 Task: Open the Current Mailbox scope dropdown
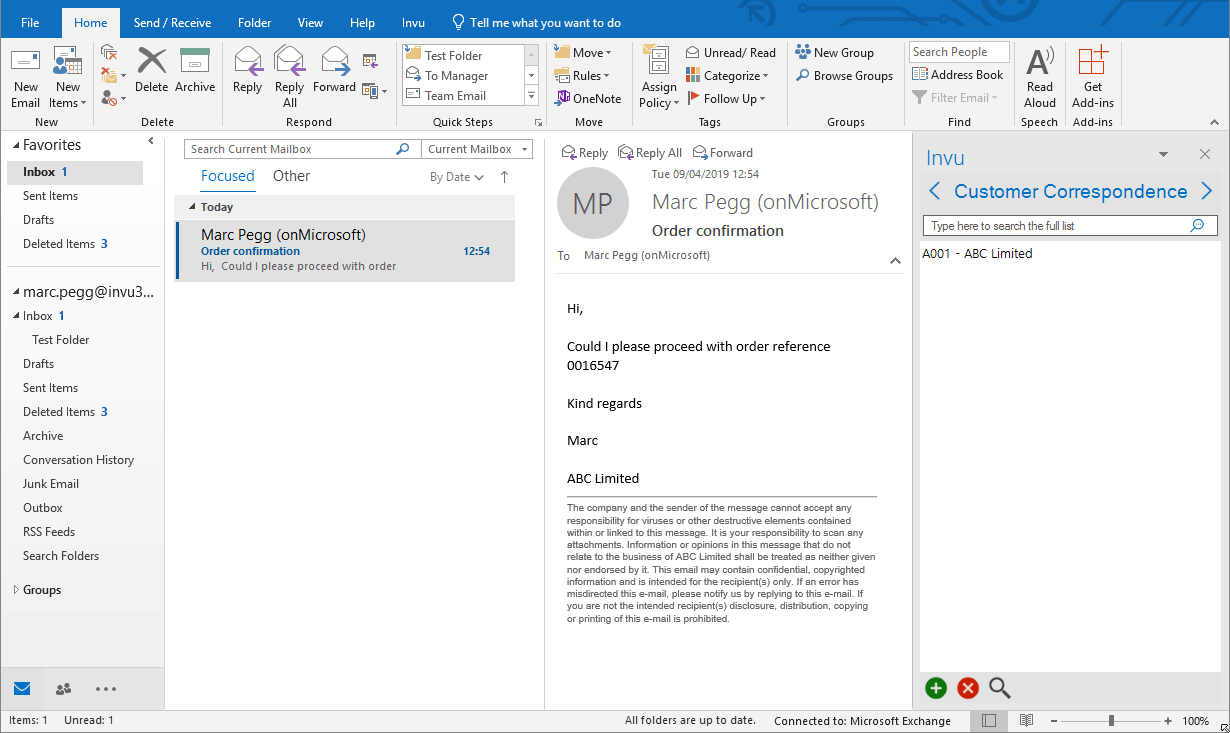coord(477,149)
